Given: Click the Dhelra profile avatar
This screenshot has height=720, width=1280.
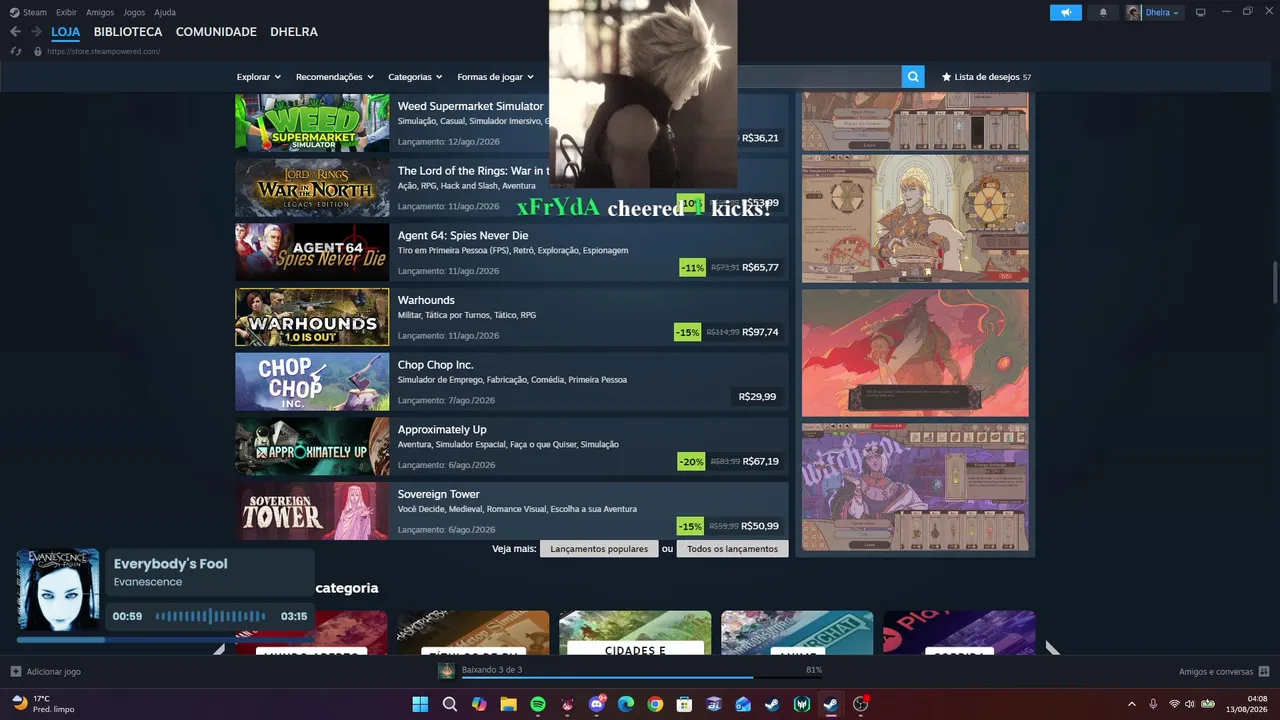Looking at the screenshot, I should click(1133, 13).
